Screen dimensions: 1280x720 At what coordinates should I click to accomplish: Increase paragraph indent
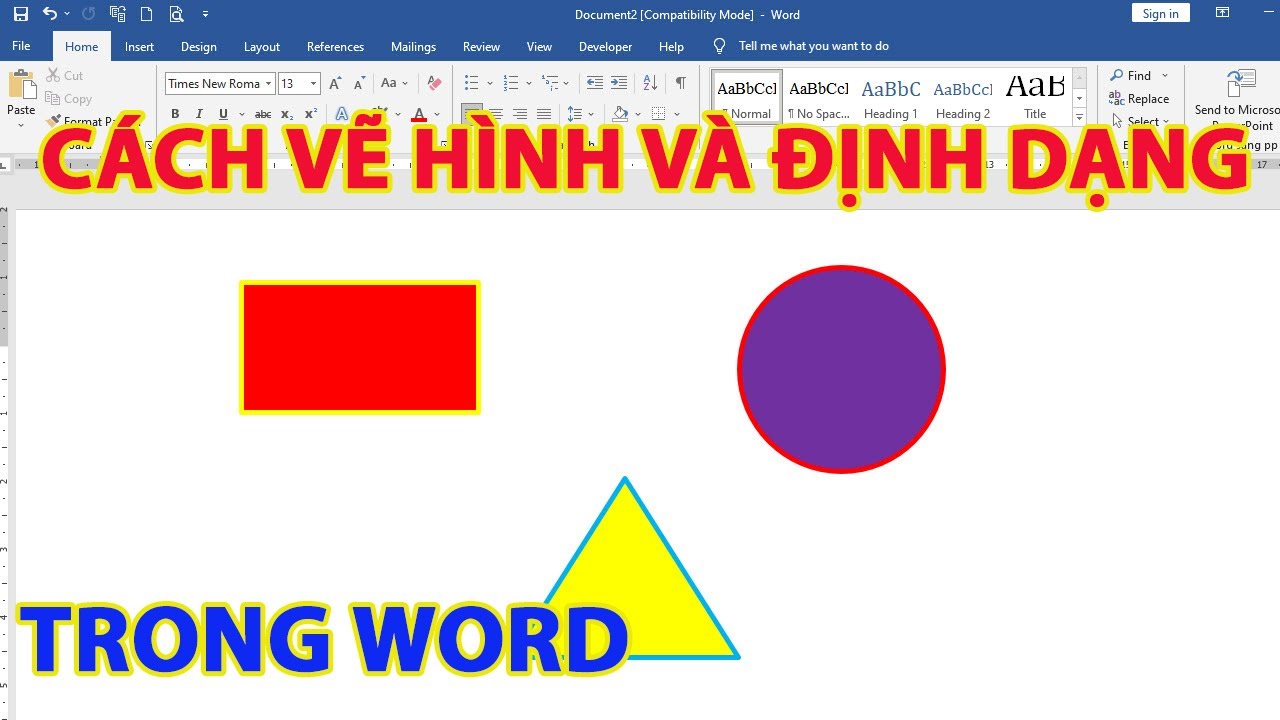tap(619, 83)
